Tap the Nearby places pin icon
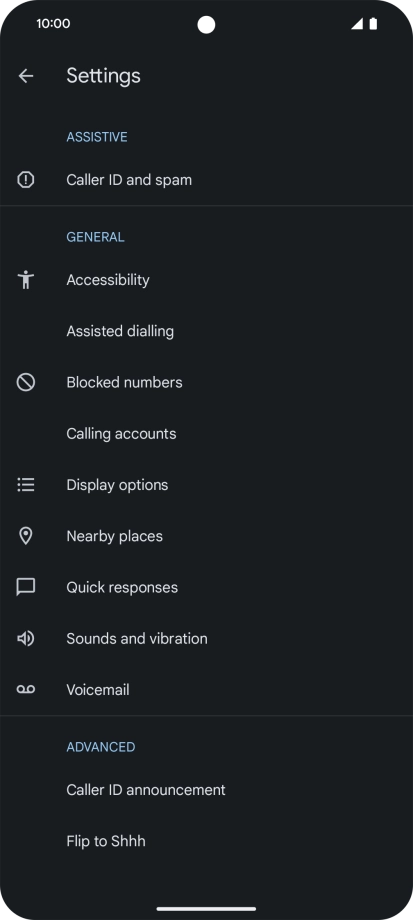The width and height of the screenshot is (413, 920). (x=26, y=536)
